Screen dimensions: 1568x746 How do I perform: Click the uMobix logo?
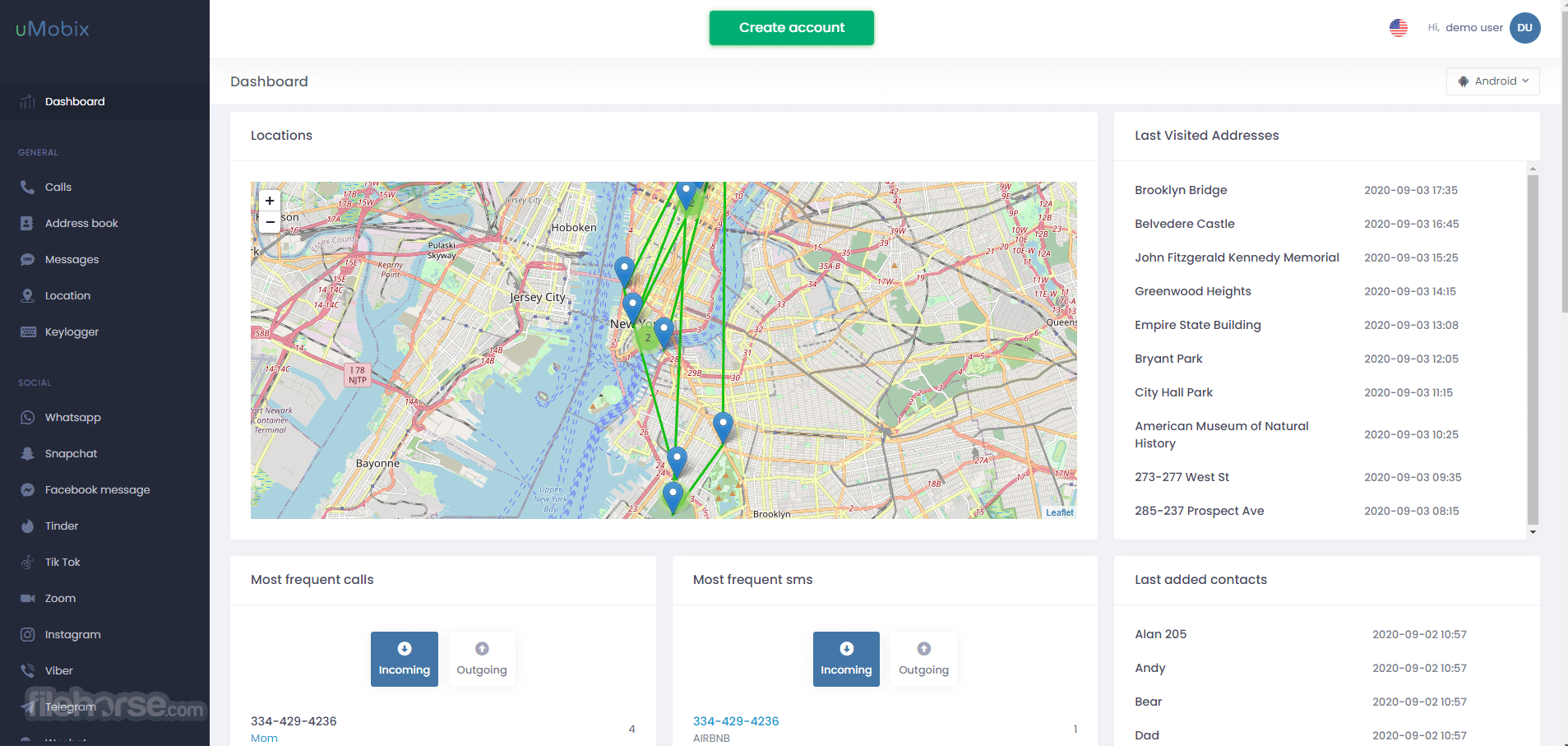coord(53,29)
